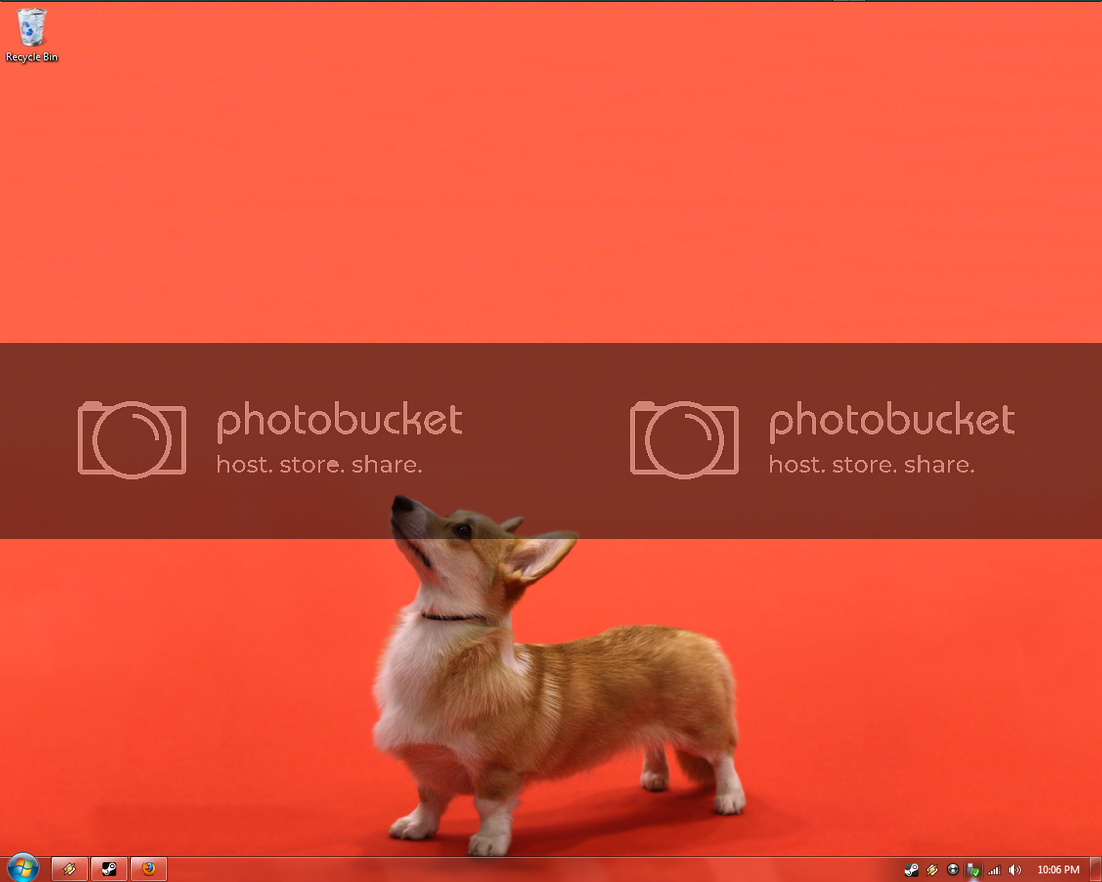Show the network signal strength flyout

tap(994, 870)
